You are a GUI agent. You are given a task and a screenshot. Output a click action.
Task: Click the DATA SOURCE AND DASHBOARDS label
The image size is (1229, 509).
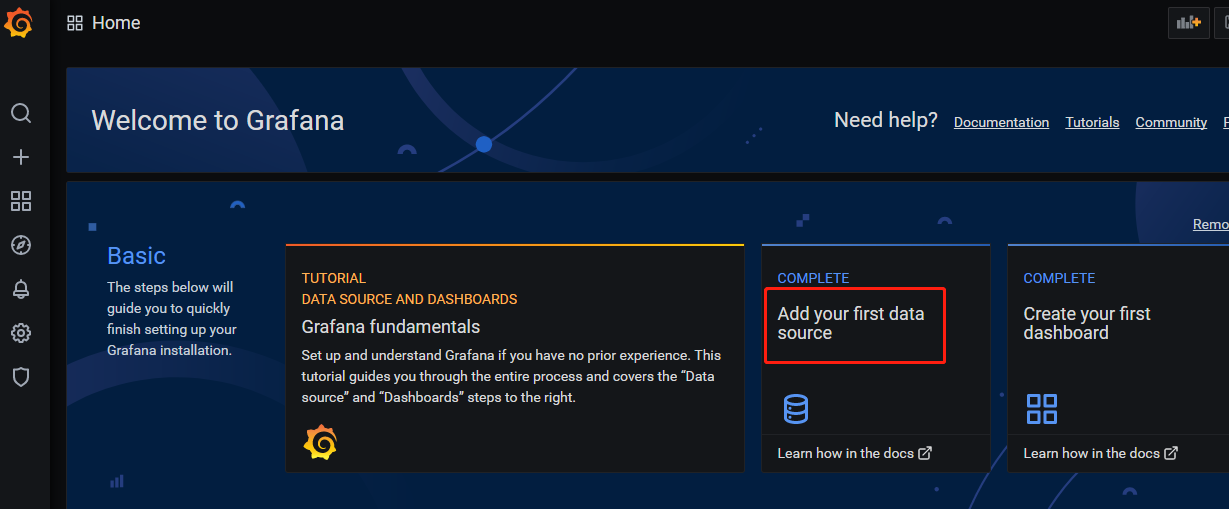click(410, 299)
